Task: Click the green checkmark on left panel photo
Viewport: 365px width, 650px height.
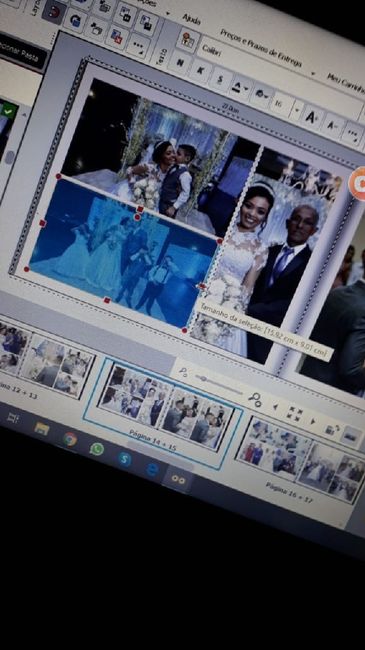Action: (9, 111)
